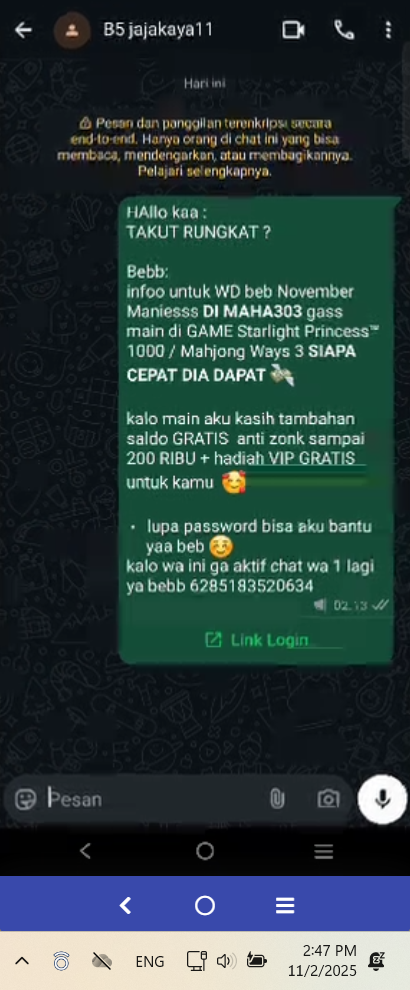Start a voice call via the phone icon
Image resolution: width=410 pixels, height=990 pixels.
point(344,30)
